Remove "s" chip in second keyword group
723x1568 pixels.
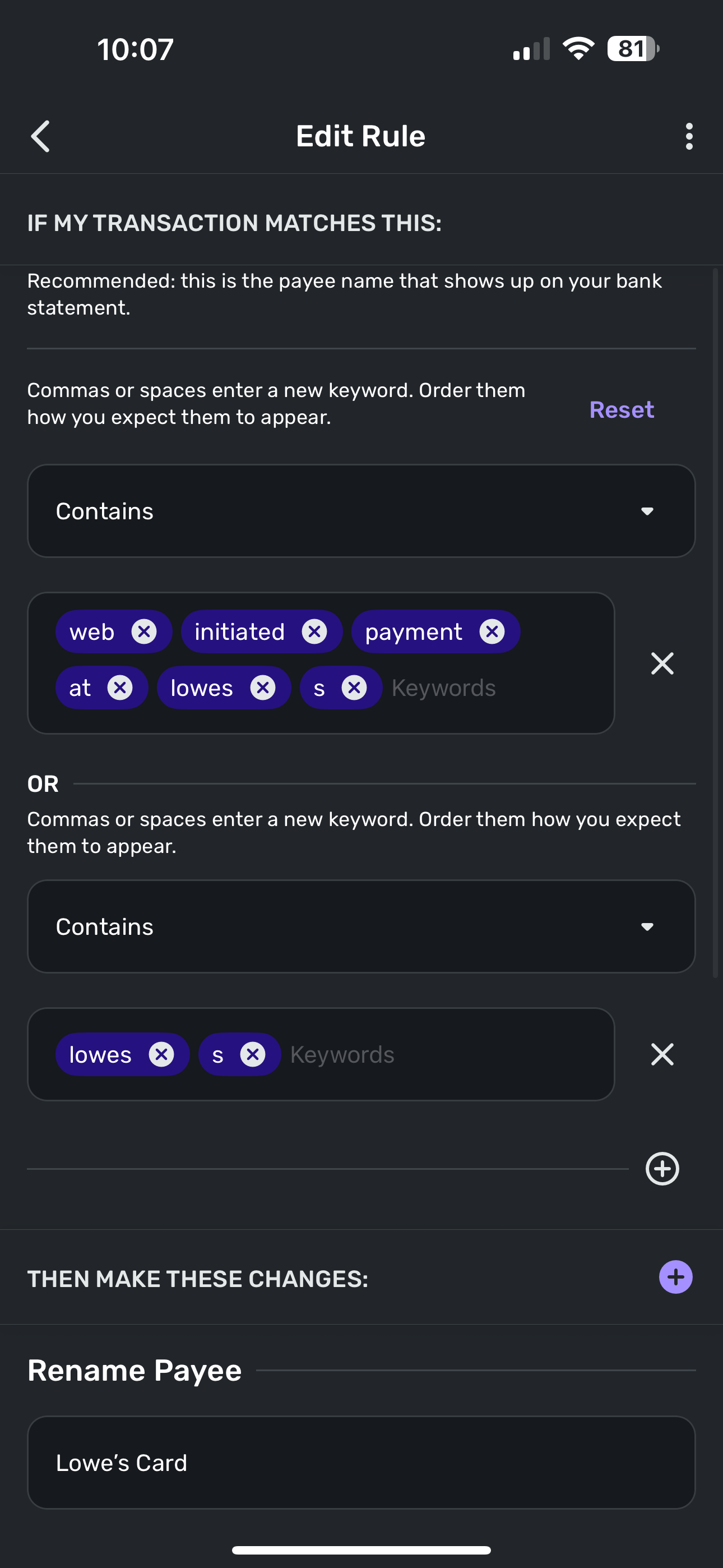(253, 1054)
